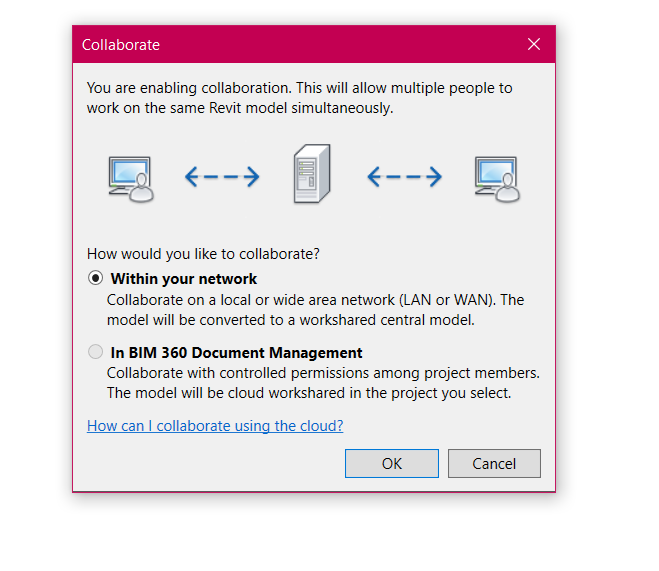This screenshot has width=659, height=571.
Task: Close the Collaborate dialog with X
Action: (534, 44)
